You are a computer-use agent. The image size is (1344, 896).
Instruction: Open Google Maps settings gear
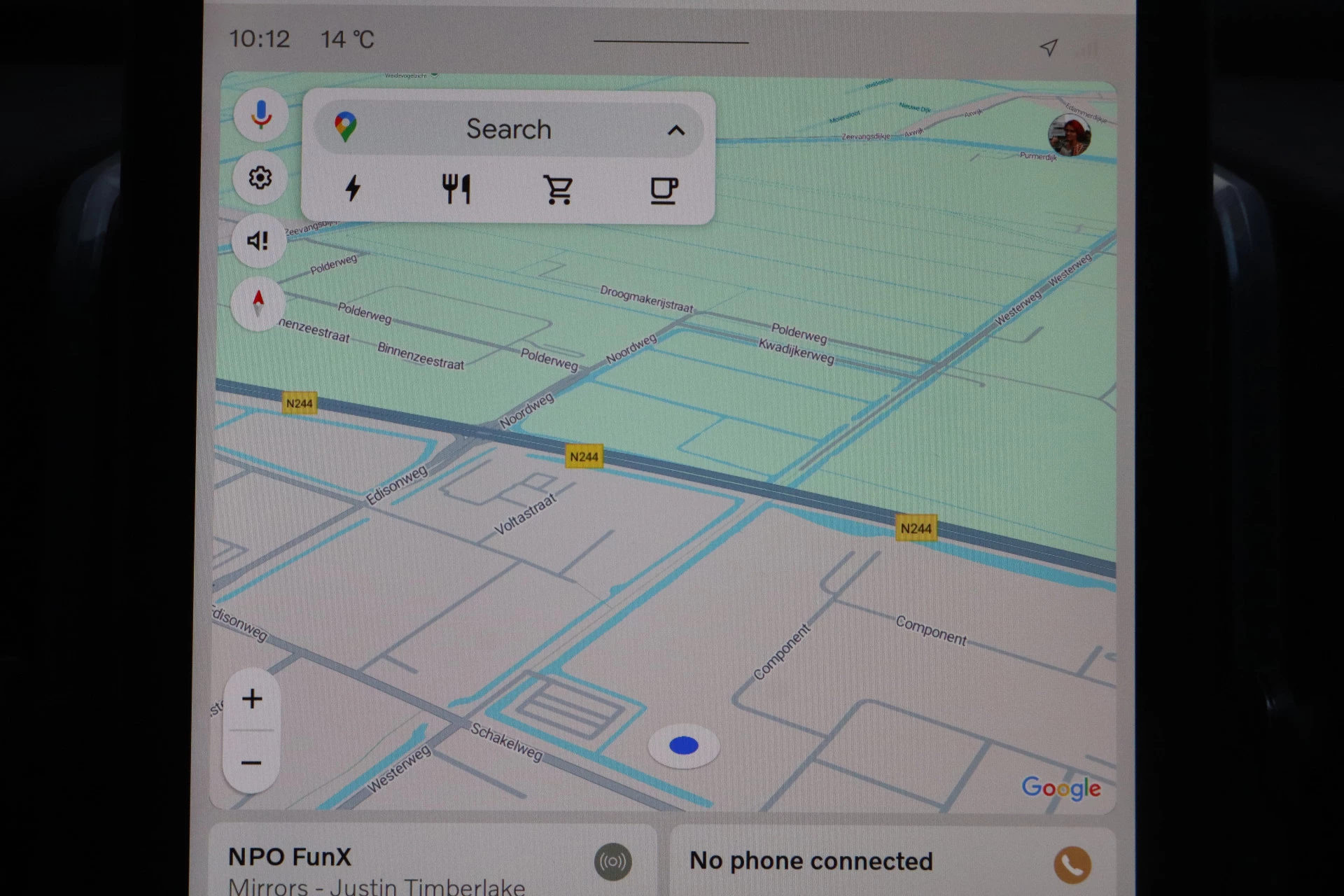[x=260, y=178]
